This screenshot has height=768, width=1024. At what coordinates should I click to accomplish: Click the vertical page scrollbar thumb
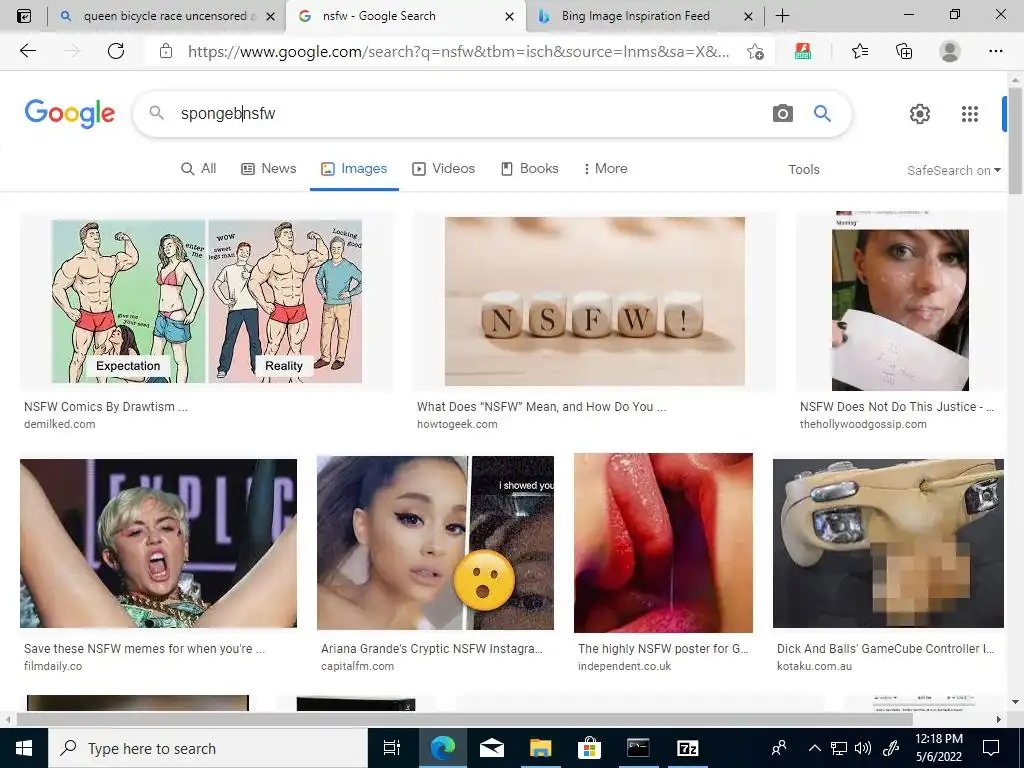[1015, 140]
